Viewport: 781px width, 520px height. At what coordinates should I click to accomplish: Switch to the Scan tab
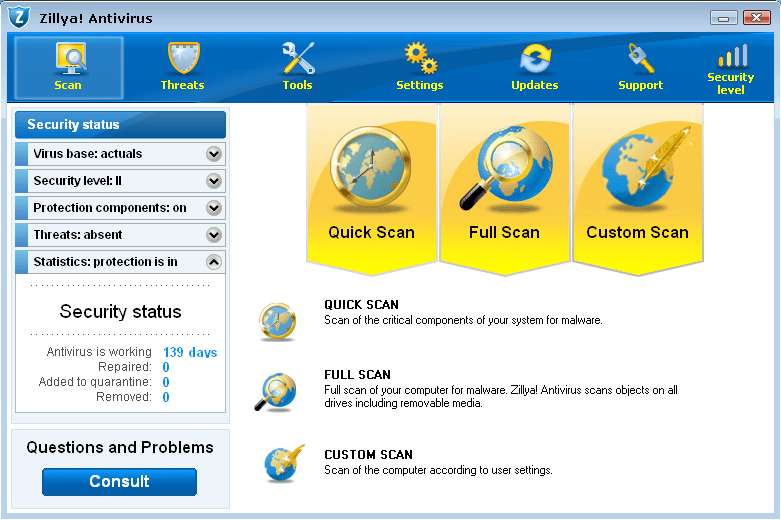[68, 67]
